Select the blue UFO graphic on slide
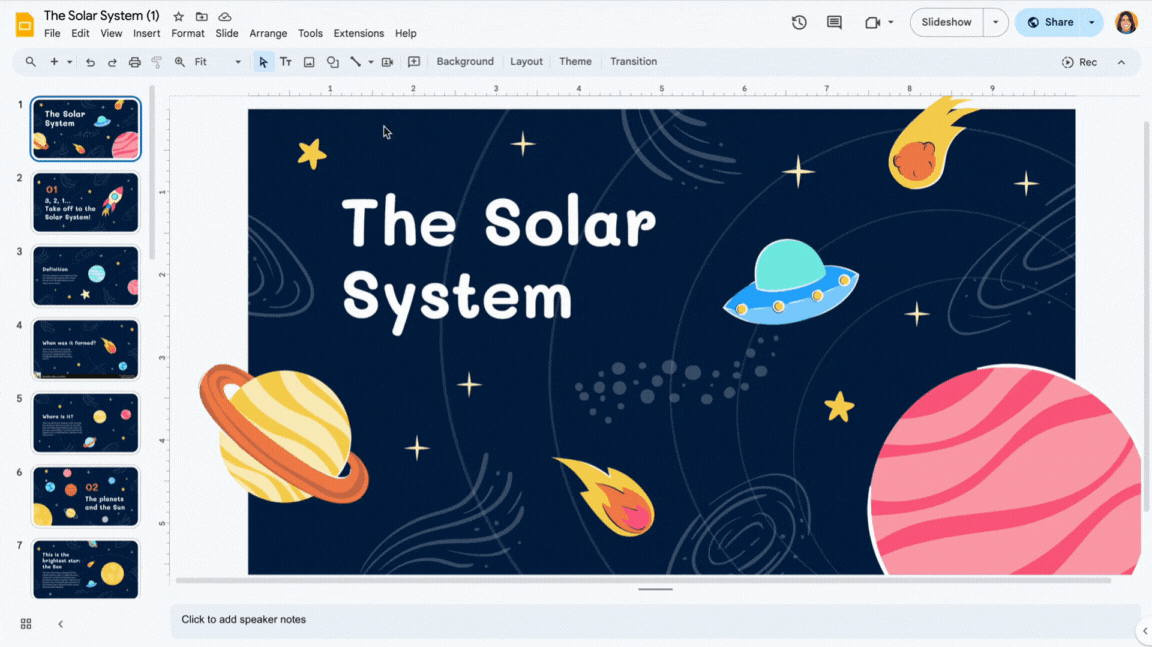This screenshot has height=647, width=1152. (x=791, y=282)
